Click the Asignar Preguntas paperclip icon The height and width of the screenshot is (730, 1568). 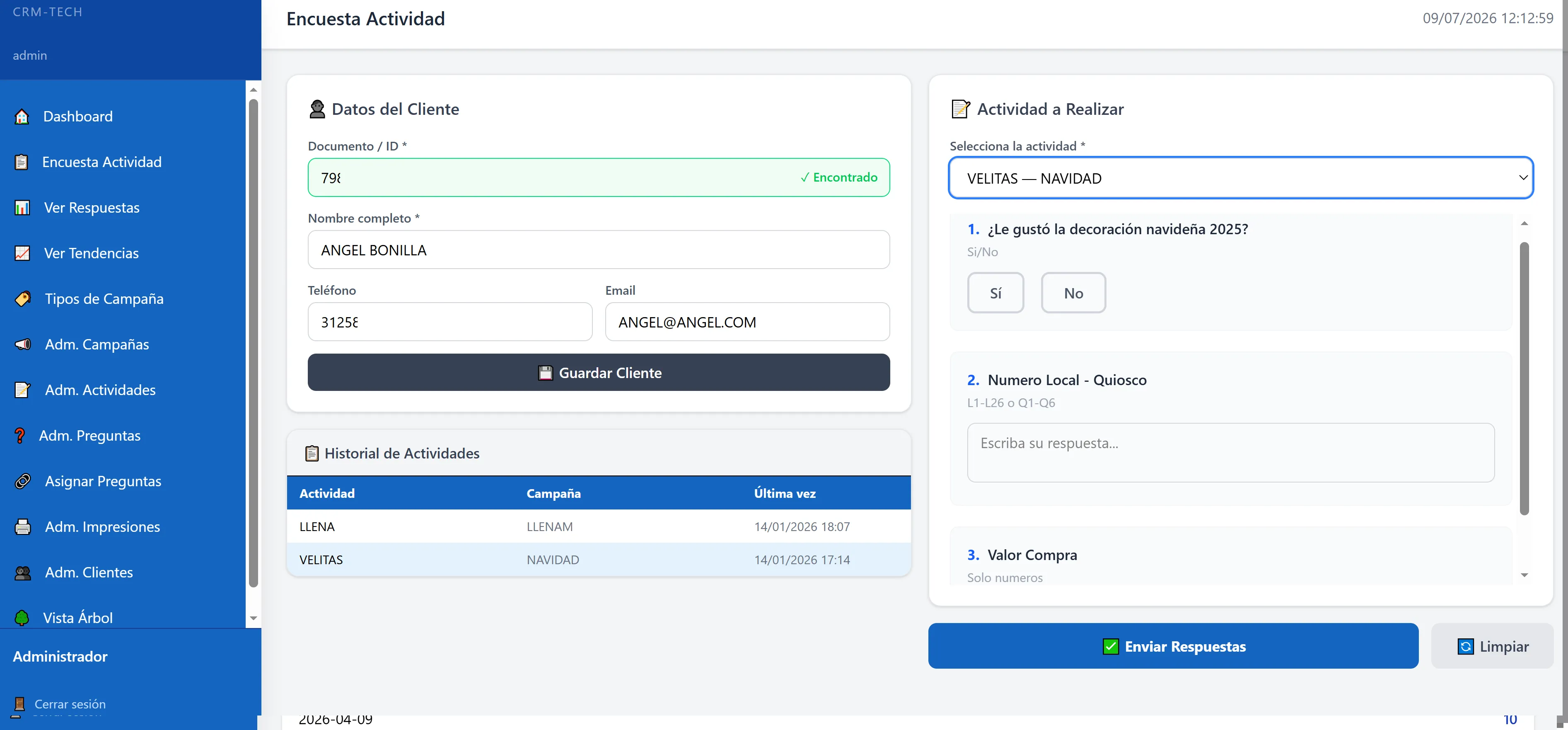(x=23, y=481)
